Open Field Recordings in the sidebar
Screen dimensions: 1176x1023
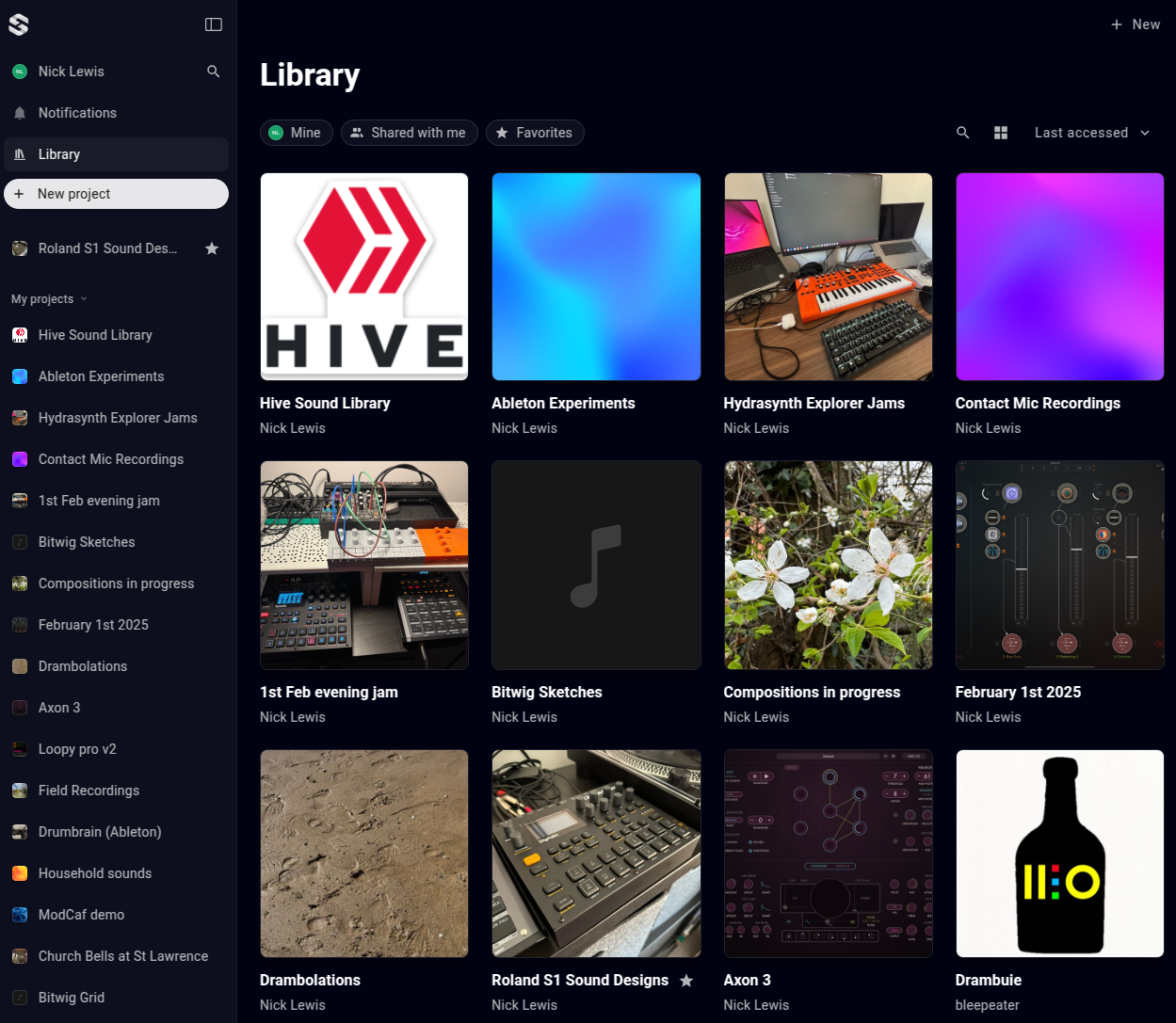tap(89, 791)
